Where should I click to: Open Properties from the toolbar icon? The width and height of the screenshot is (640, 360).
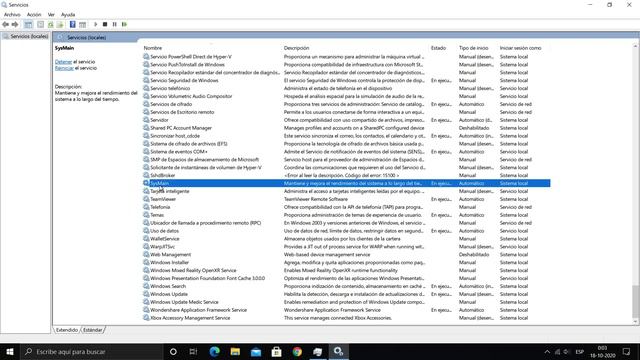point(40,24)
